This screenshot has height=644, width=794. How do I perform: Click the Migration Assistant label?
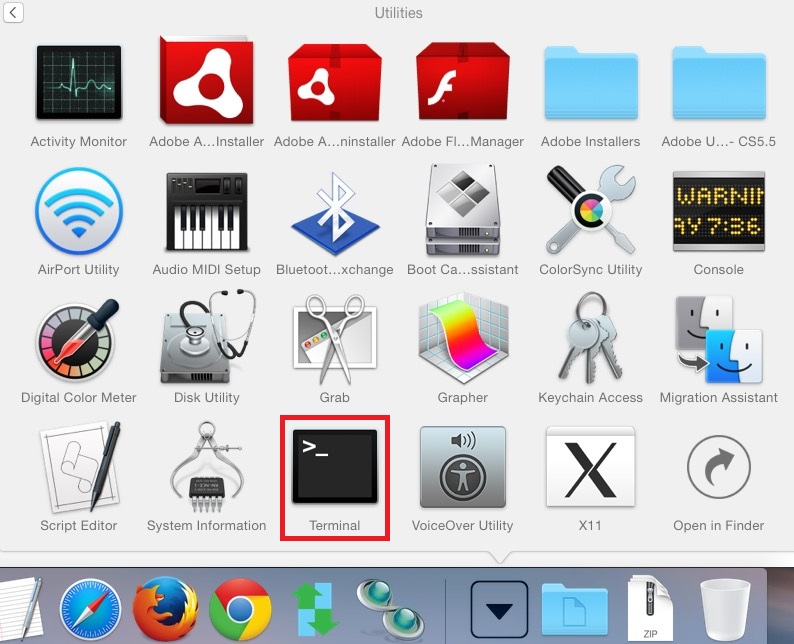pyautogui.click(x=719, y=397)
